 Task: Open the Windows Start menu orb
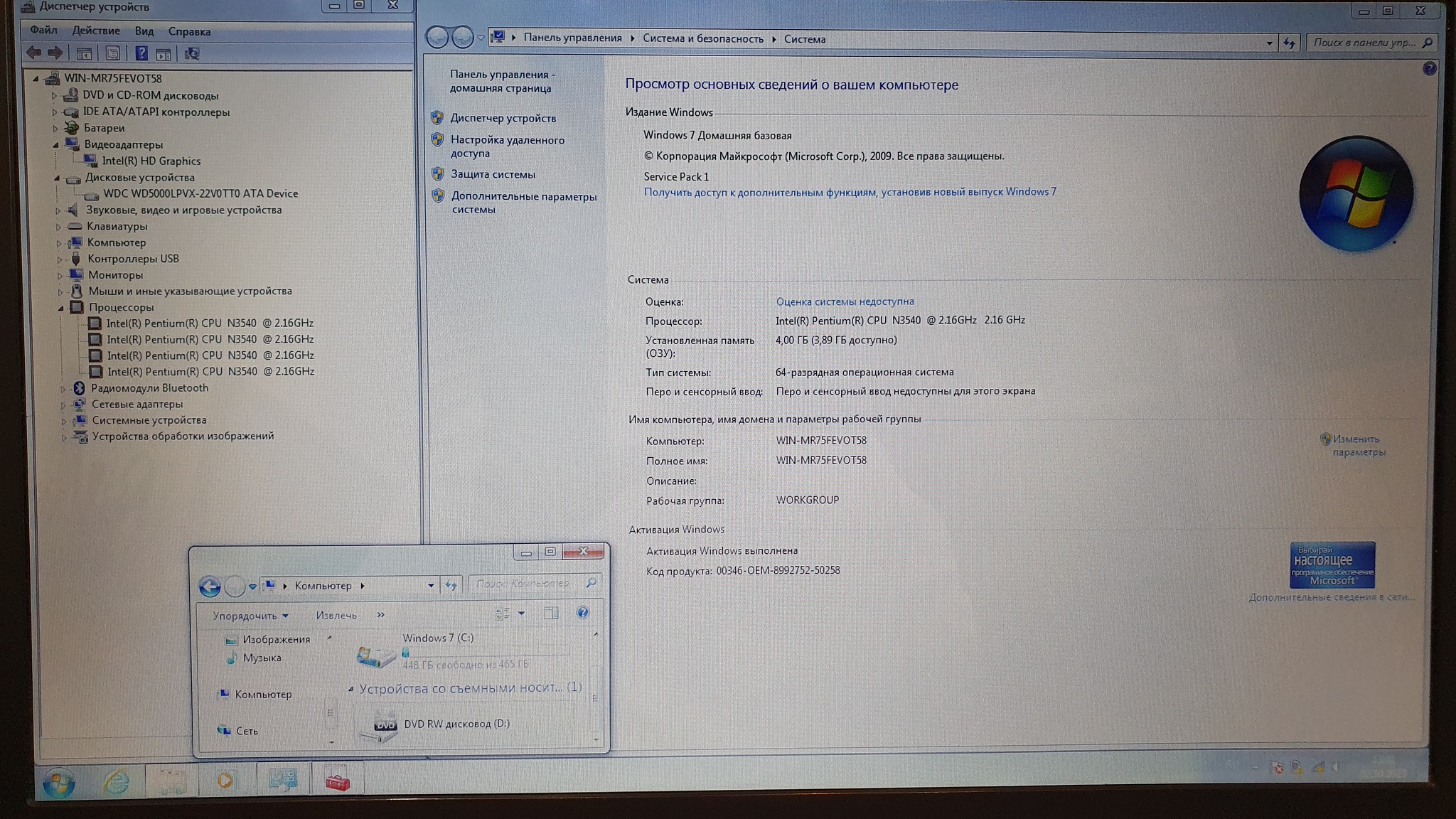coord(59,783)
